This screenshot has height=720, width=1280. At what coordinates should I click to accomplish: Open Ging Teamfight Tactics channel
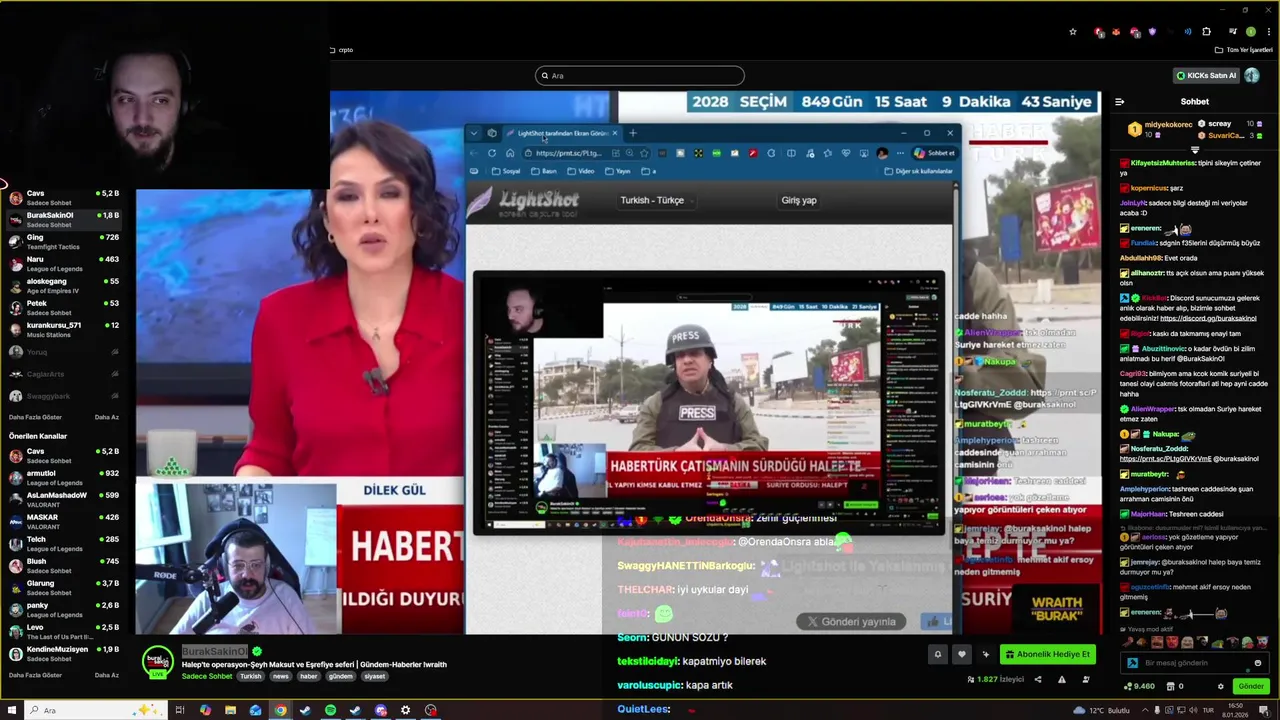click(64, 242)
